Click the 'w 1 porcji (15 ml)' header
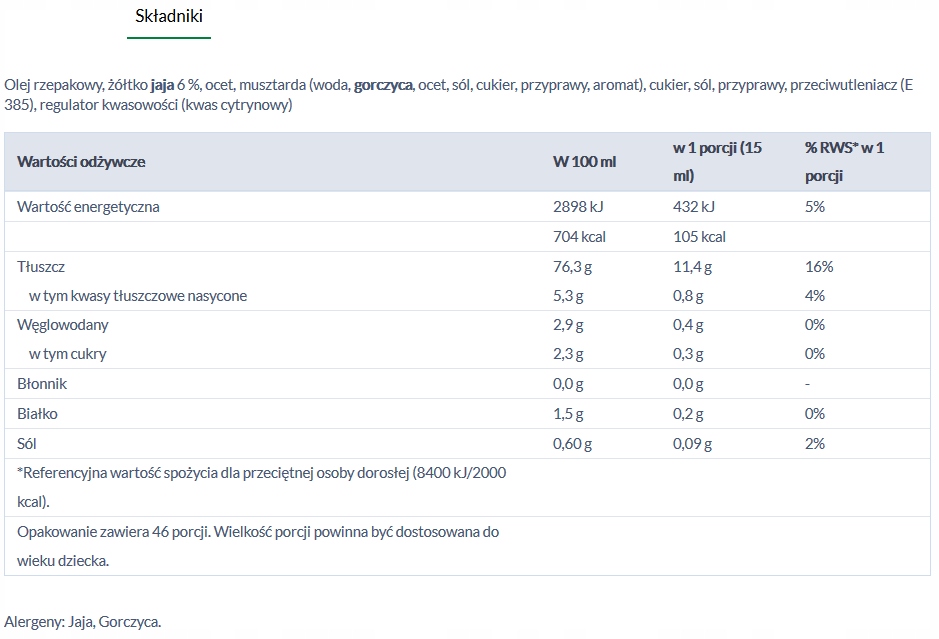The height and width of the screenshot is (639, 939). pos(717,161)
